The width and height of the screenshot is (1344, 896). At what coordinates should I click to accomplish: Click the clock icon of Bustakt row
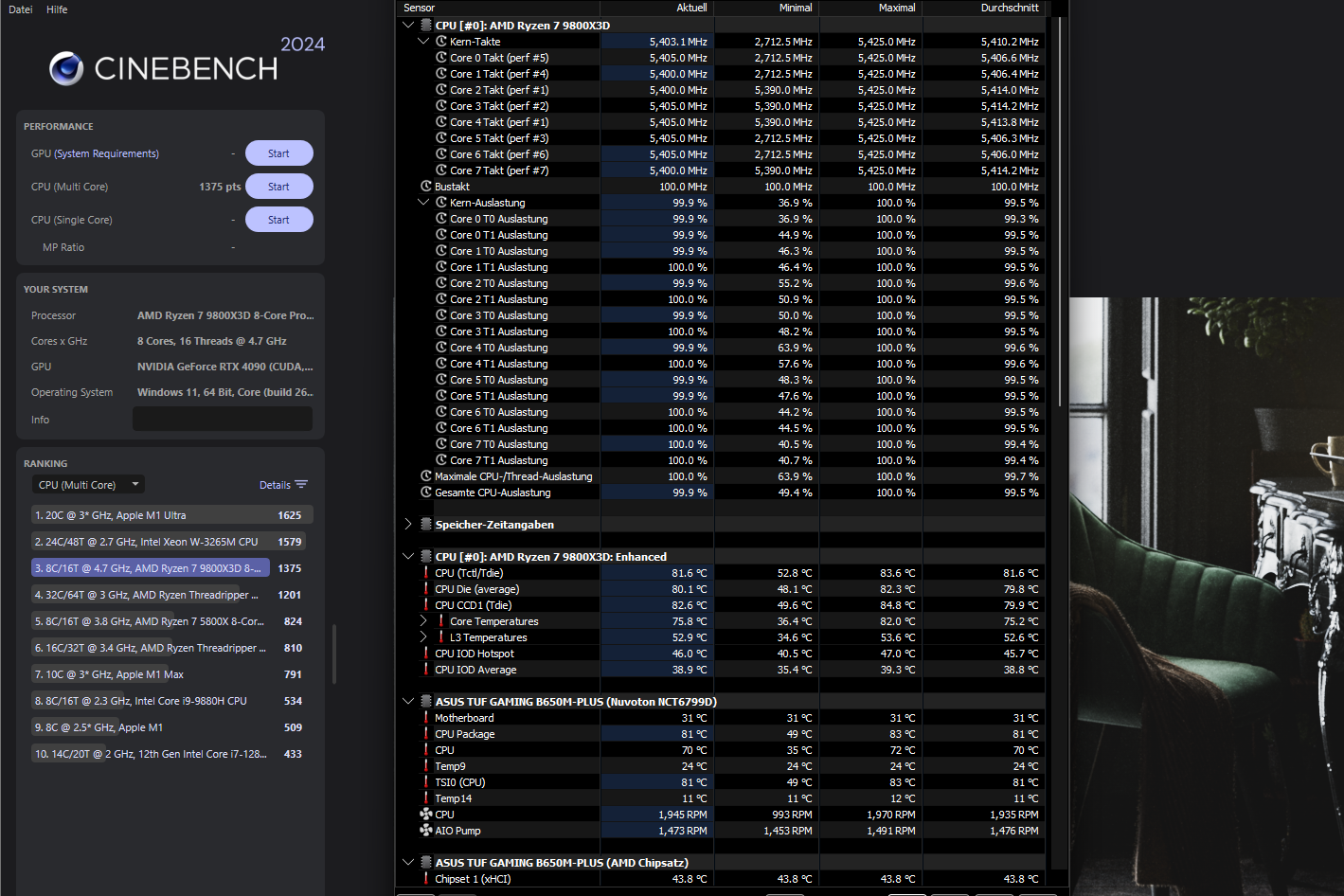[x=426, y=187]
